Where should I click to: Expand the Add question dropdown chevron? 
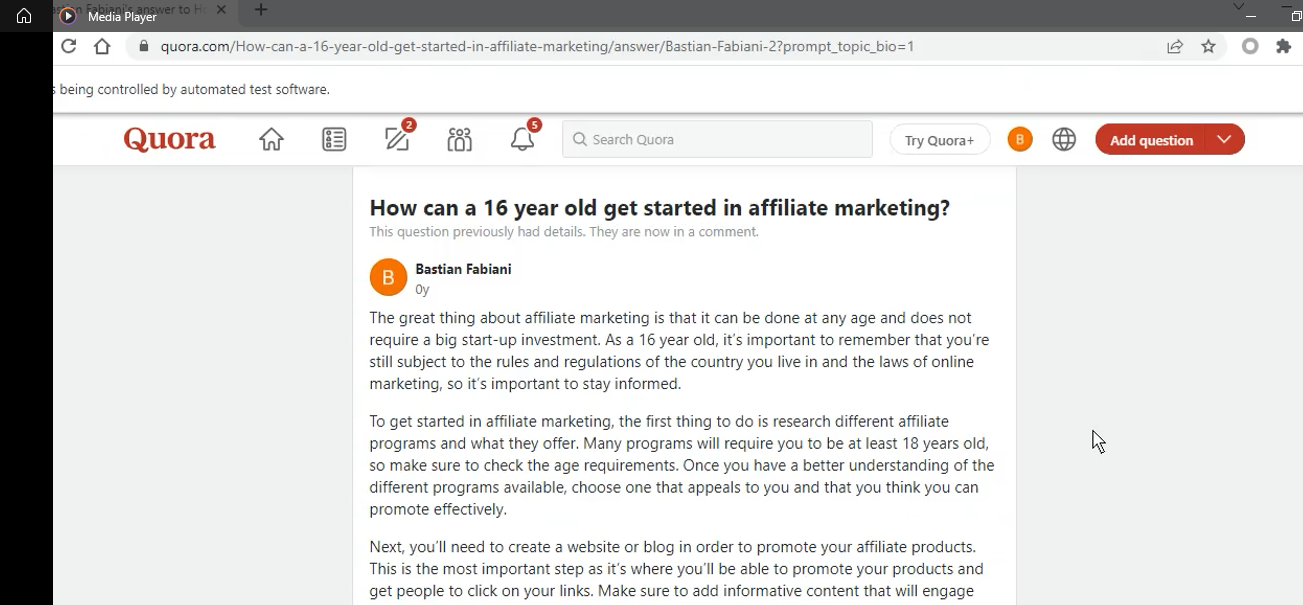1225,140
